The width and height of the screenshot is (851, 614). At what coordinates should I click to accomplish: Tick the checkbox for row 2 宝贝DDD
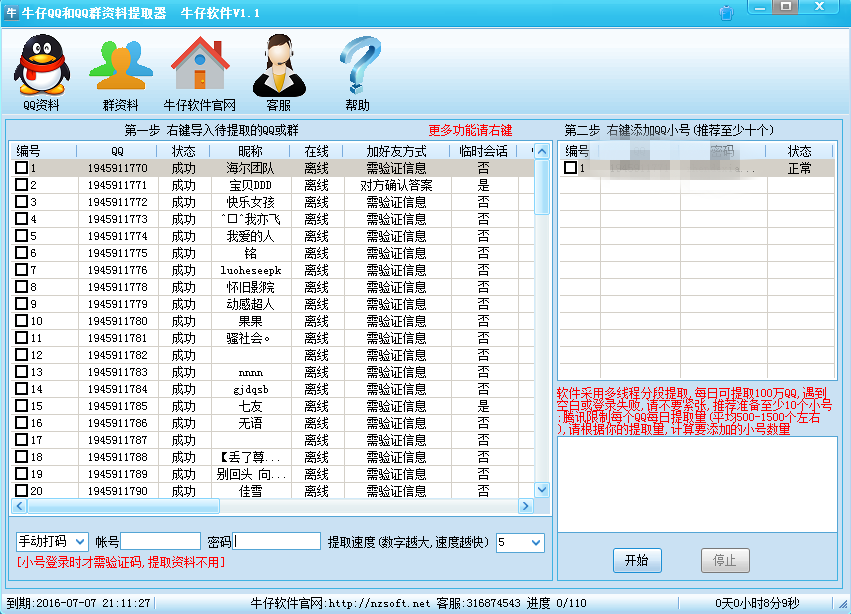(21, 185)
